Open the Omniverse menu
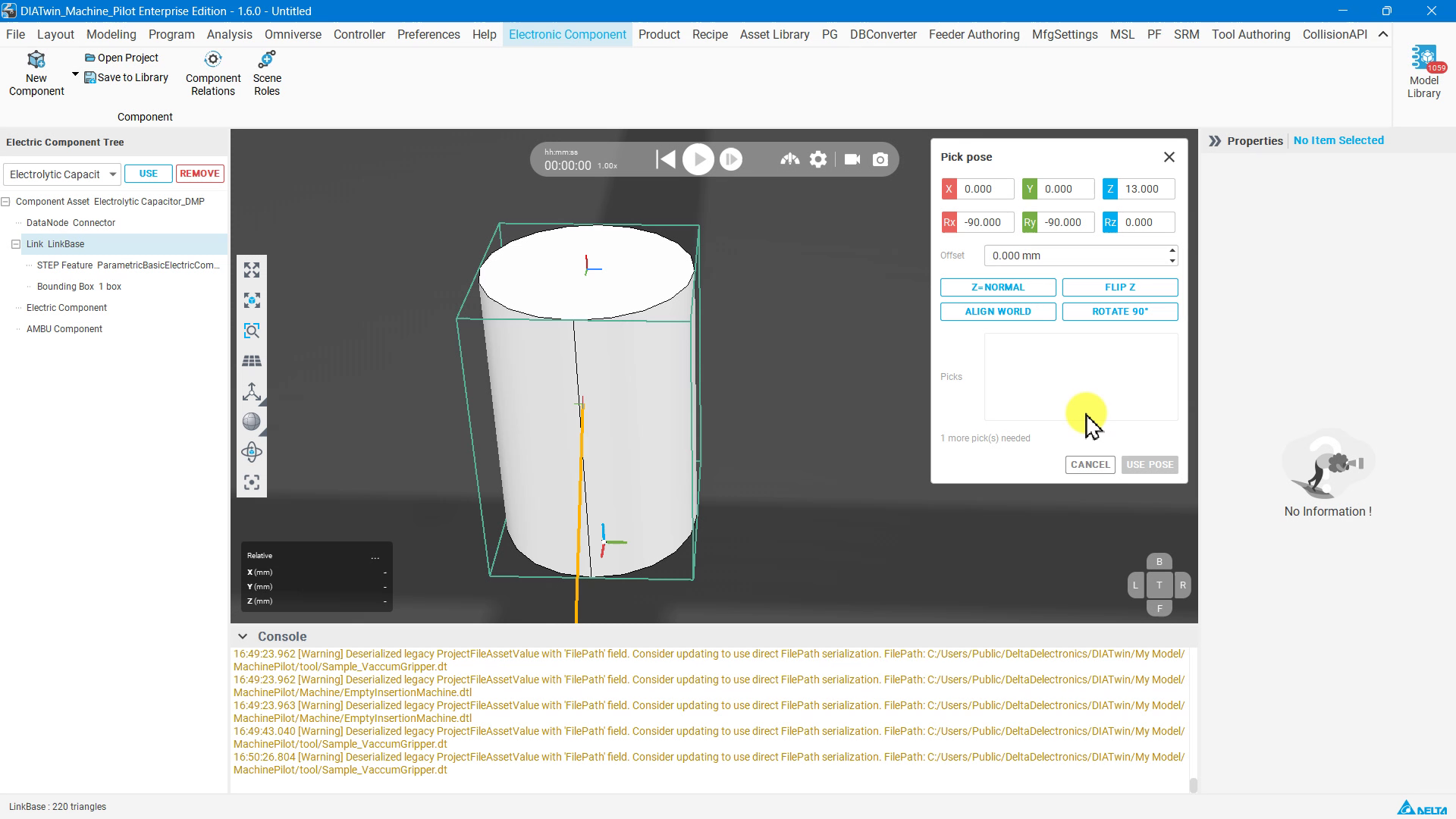Image resolution: width=1456 pixels, height=819 pixels. [x=293, y=34]
